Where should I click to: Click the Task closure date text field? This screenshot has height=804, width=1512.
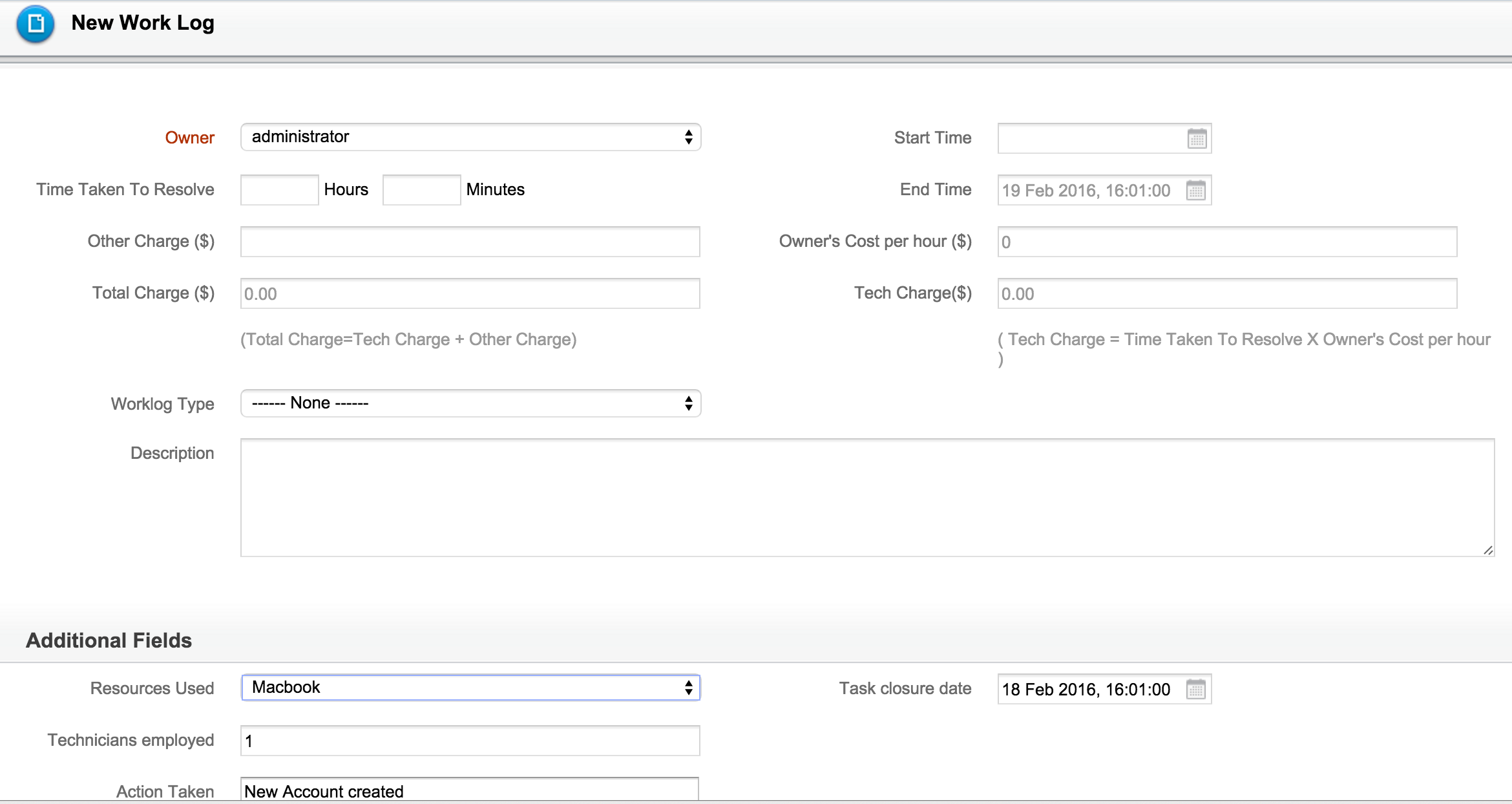[x=1091, y=689]
